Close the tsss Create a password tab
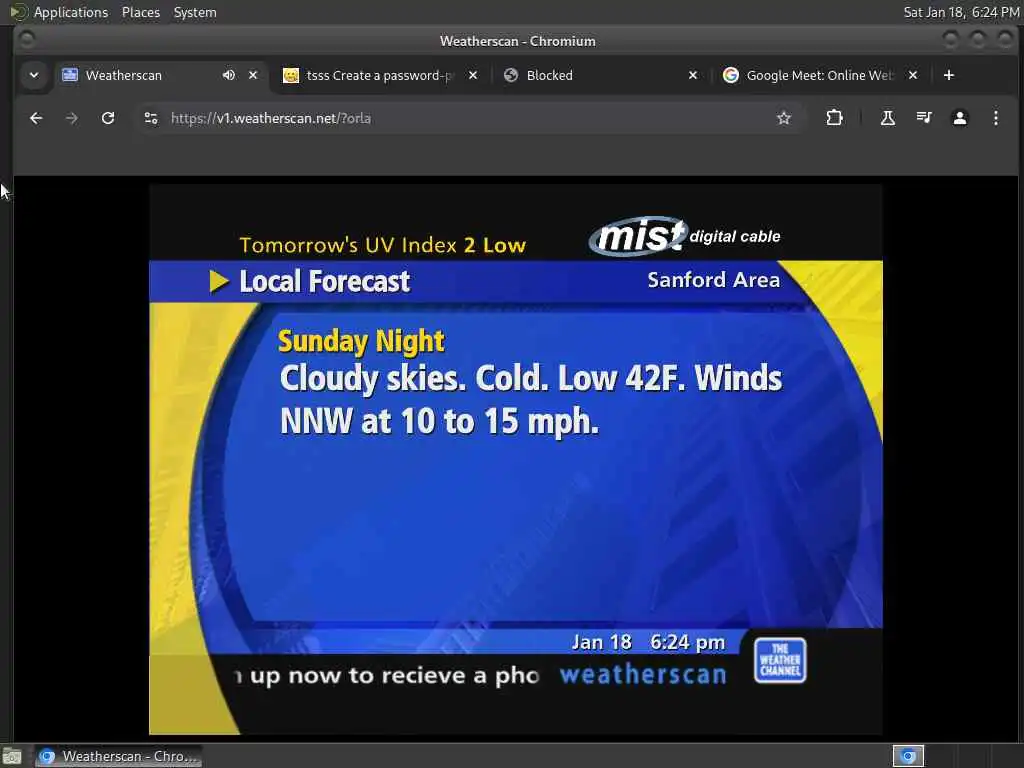1024x768 pixels. pos(473,75)
